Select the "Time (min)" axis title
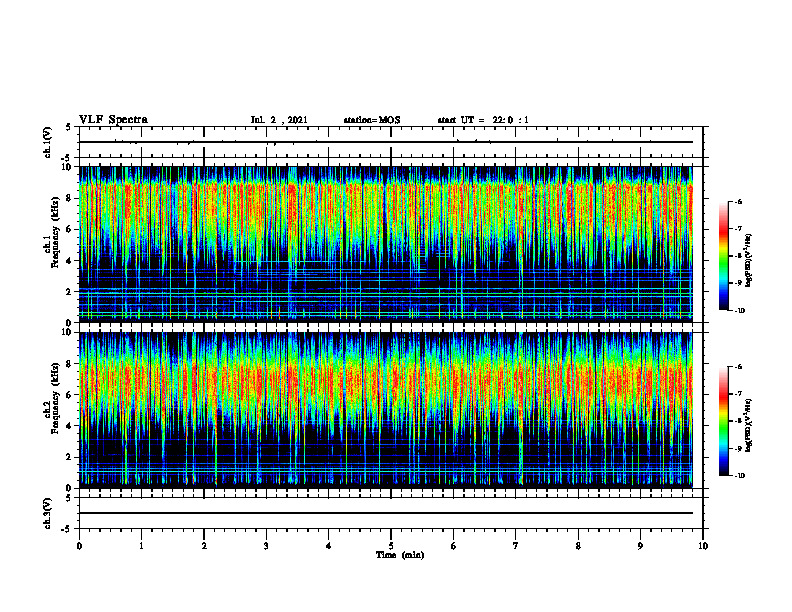Screen dimensions: 792x612 pyautogui.click(x=400, y=555)
